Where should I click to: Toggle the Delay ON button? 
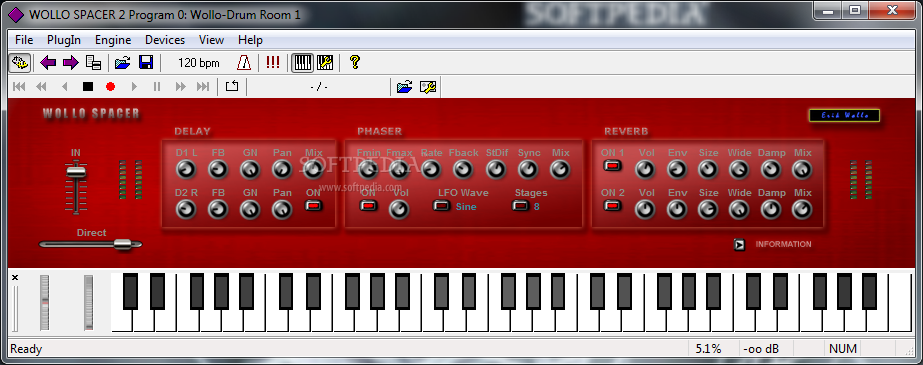(313, 205)
